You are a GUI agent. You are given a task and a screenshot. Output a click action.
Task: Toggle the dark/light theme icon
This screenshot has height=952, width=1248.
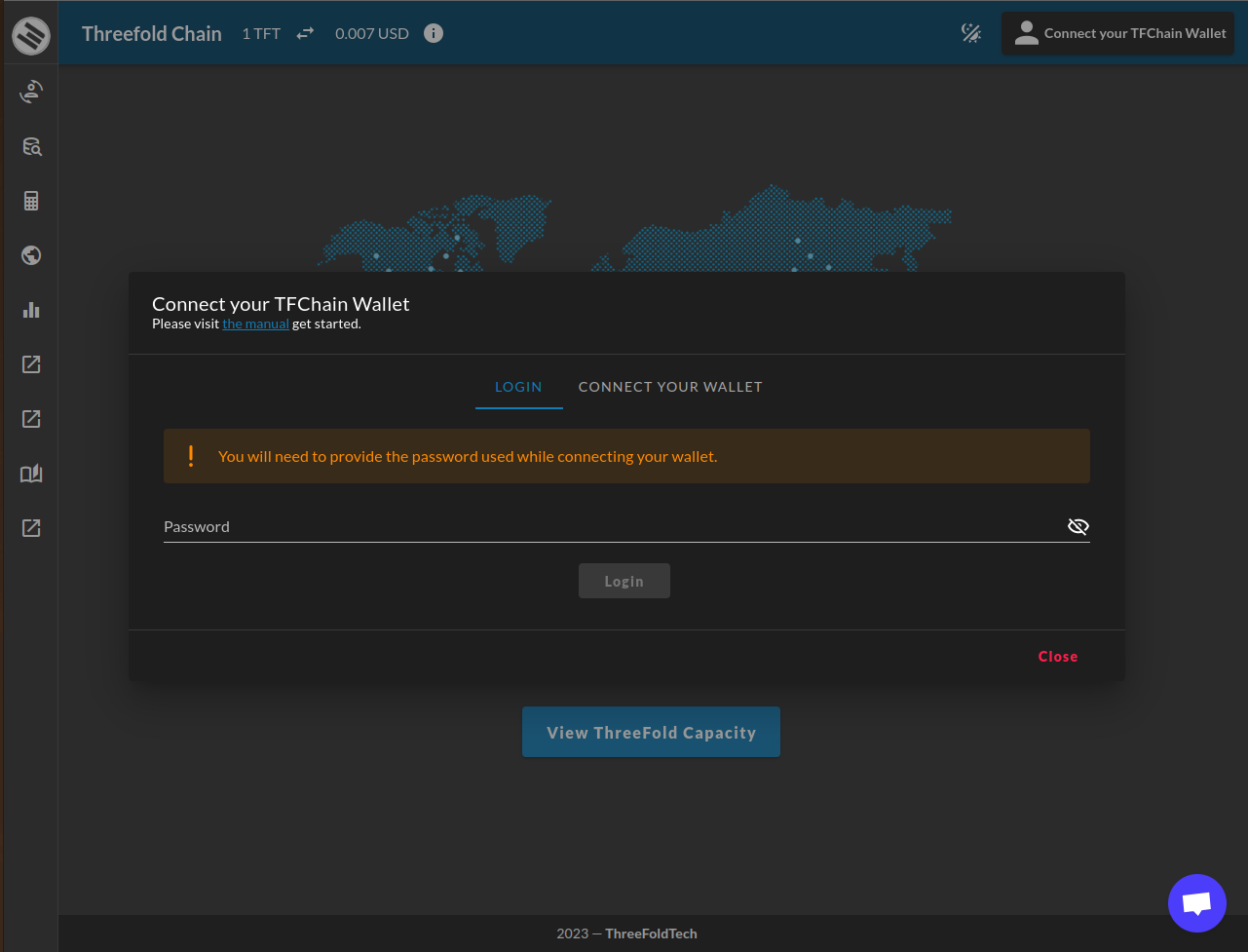971,33
